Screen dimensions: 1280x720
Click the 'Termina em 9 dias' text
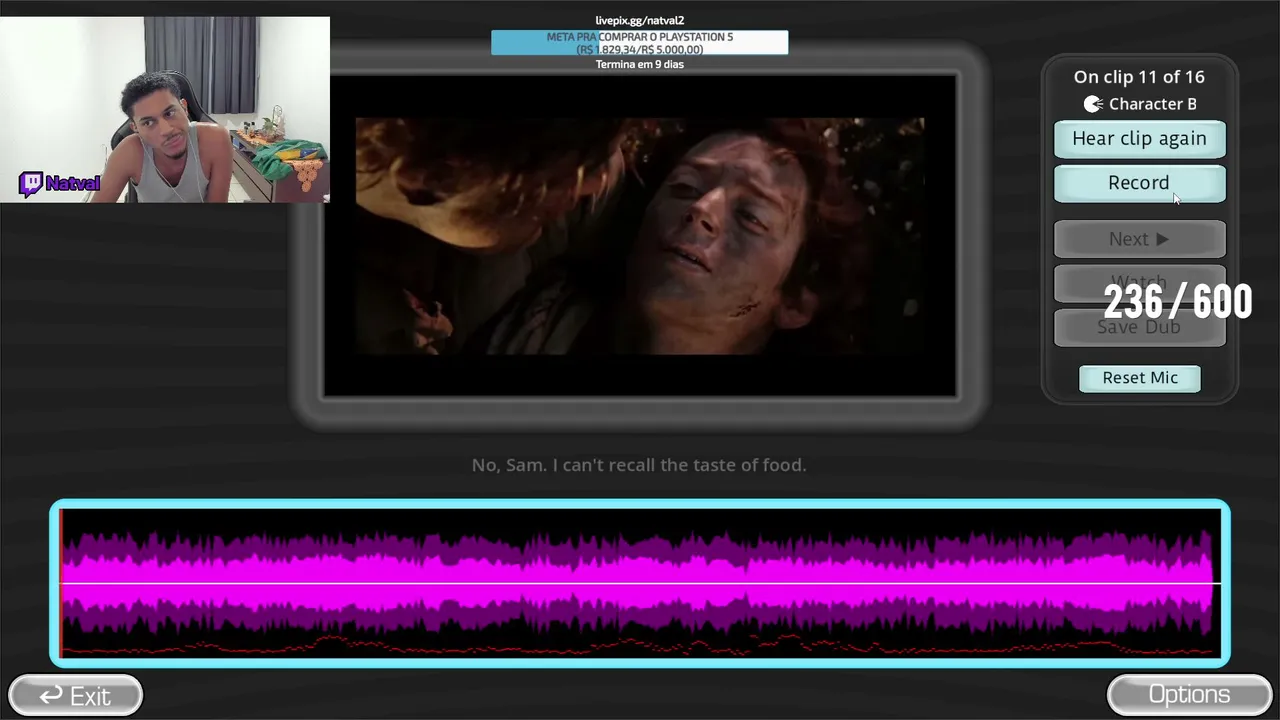coord(640,64)
